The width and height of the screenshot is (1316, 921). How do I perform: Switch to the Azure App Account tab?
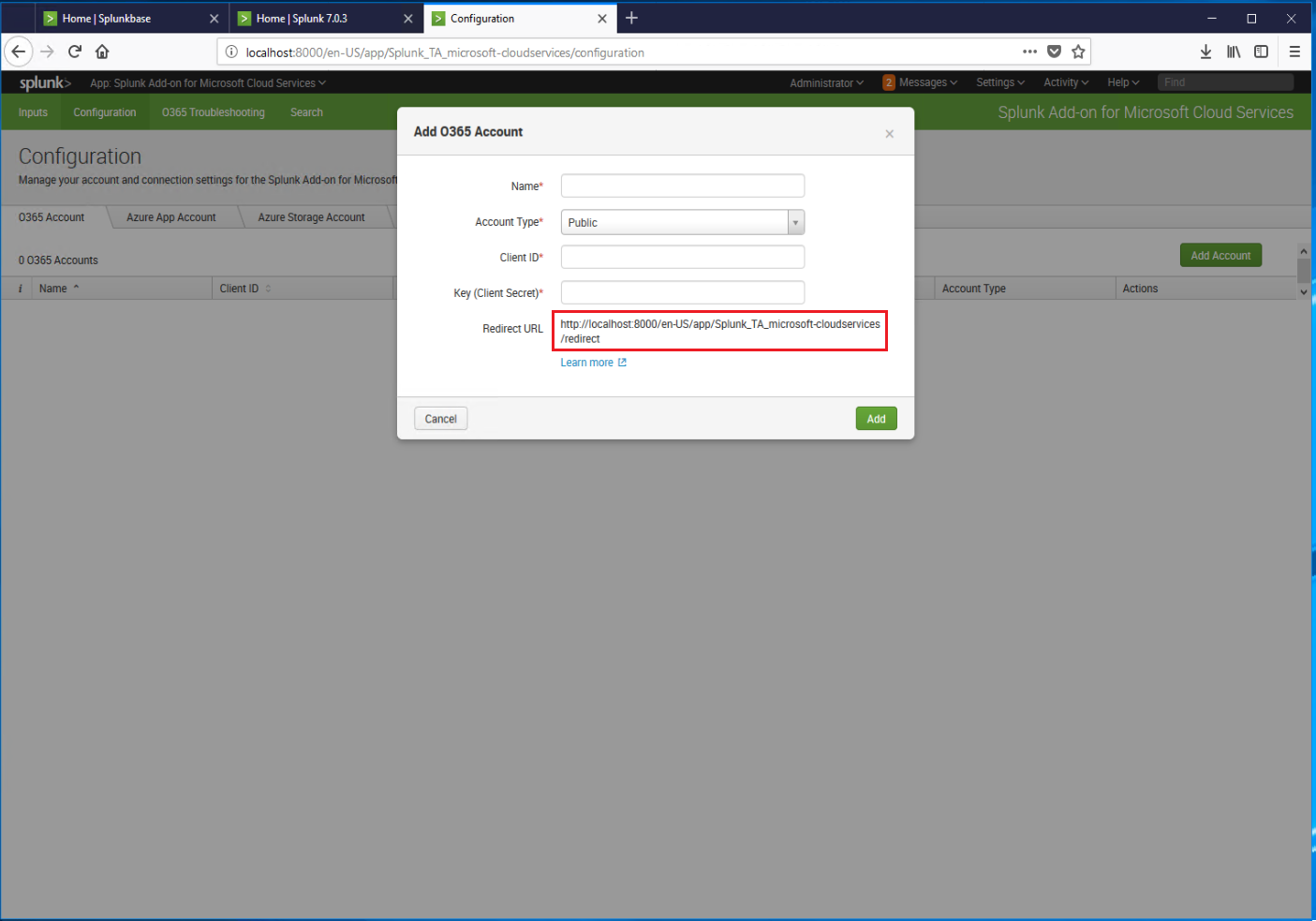pos(171,216)
